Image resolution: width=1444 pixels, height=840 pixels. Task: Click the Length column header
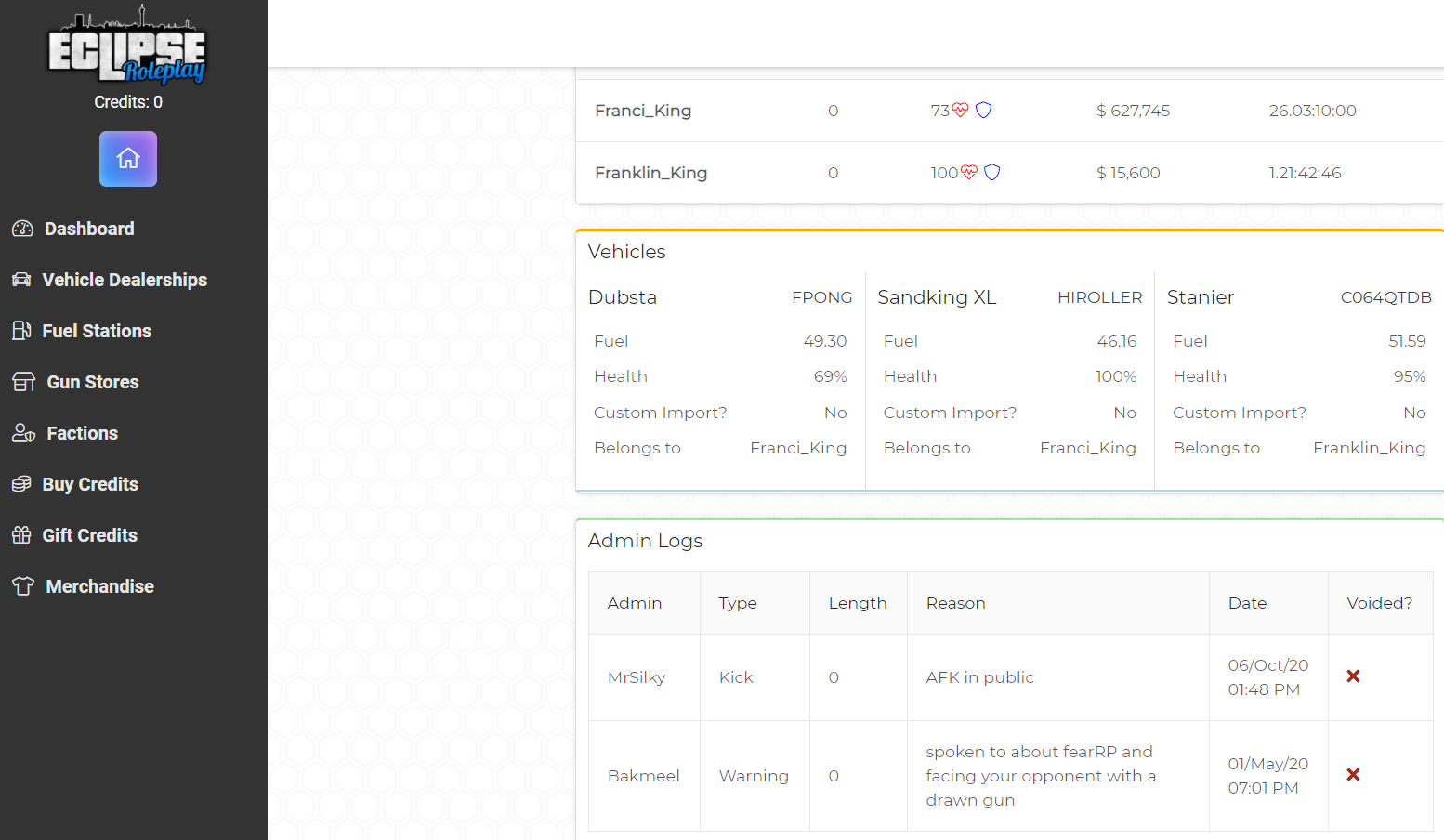pos(858,603)
